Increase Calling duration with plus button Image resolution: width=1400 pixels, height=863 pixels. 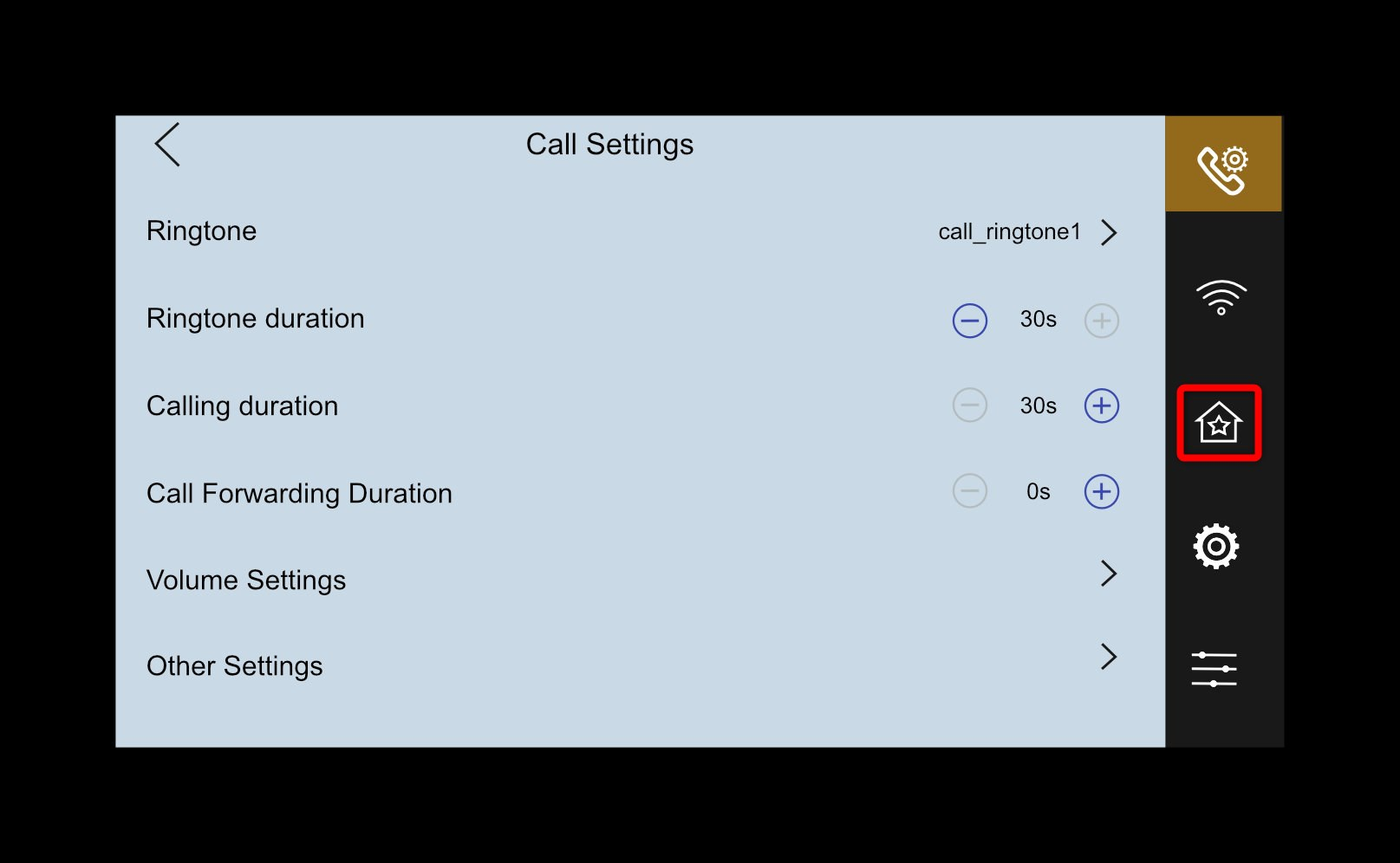[x=1102, y=406]
